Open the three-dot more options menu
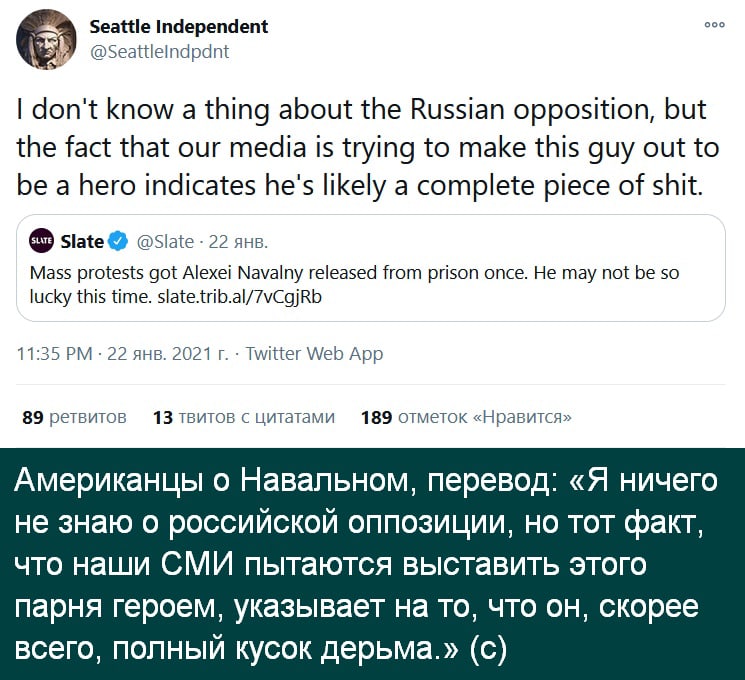This screenshot has width=745, height=680. pos(713,26)
